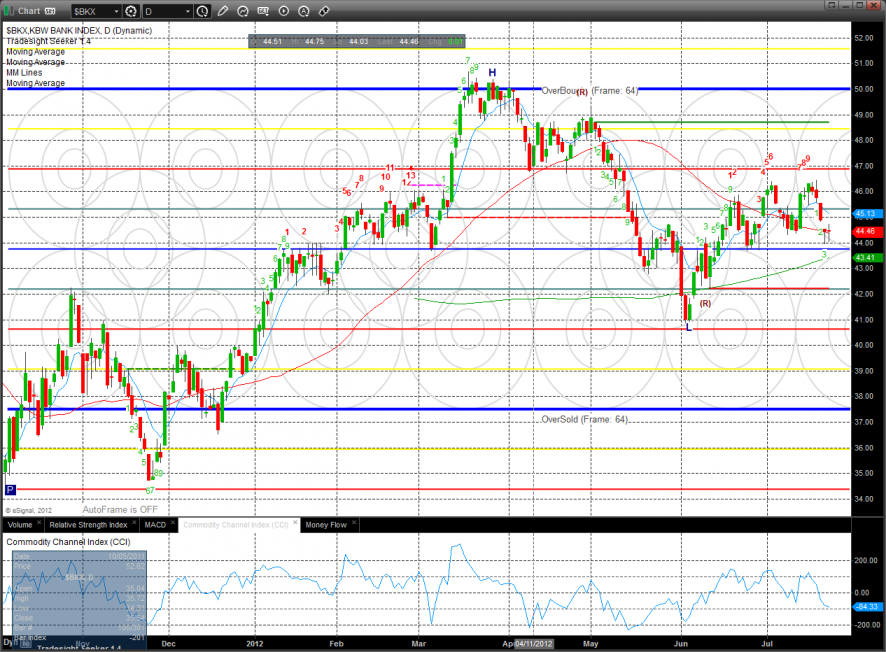Close the Money Flow tab

354,523
